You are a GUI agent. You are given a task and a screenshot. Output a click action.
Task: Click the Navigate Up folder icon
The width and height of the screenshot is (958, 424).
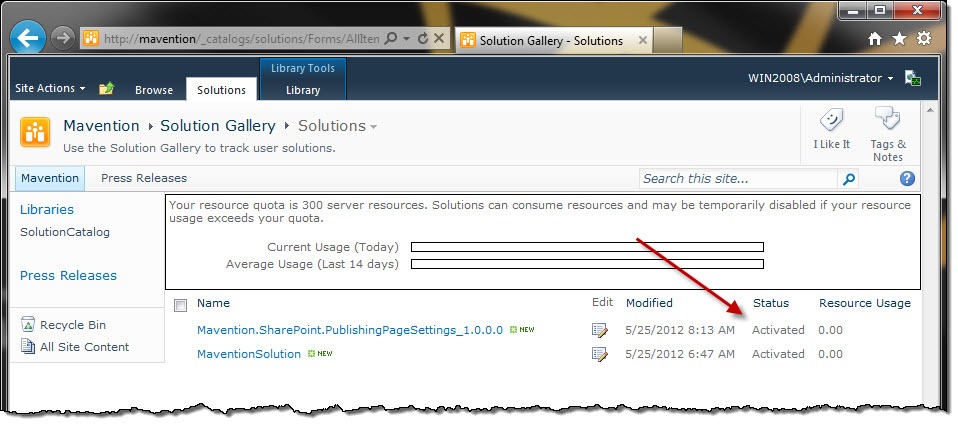[x=107, y=89]
